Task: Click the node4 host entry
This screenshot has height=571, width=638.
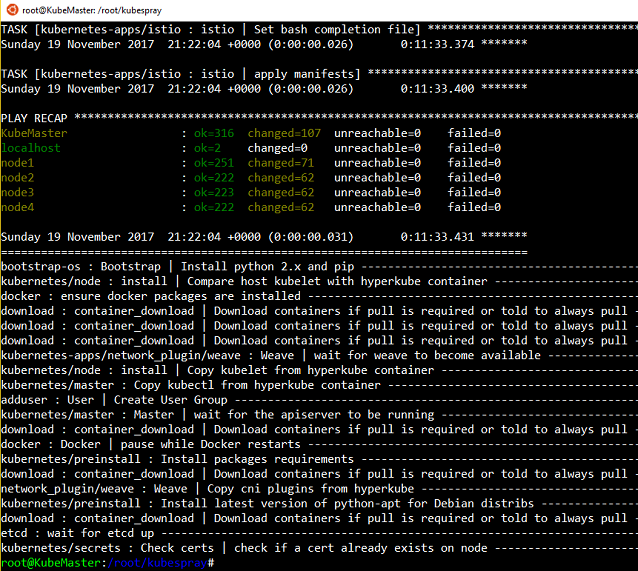Action: point(17,207)
